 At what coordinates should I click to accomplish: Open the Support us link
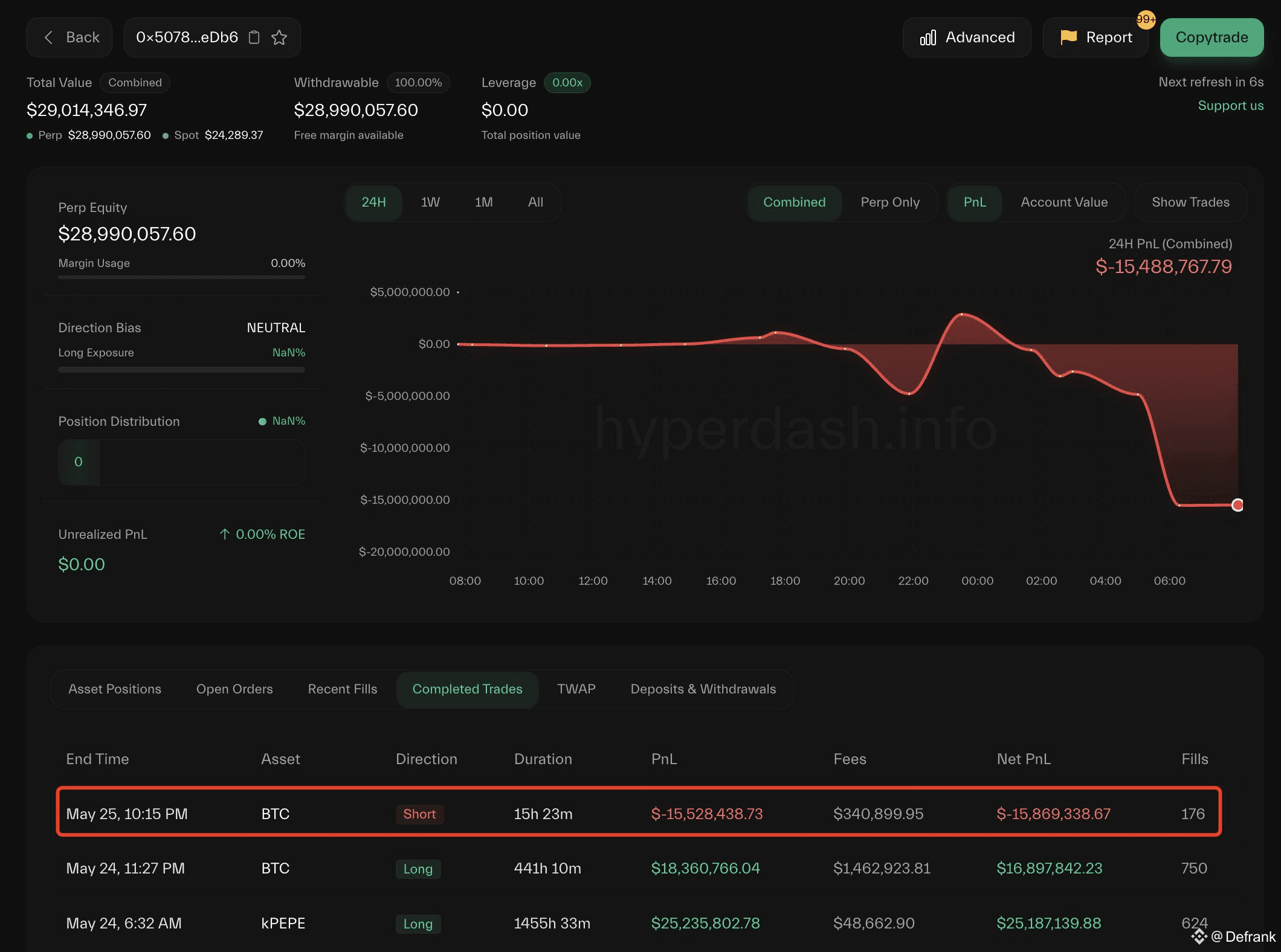tap(1230, 105)
